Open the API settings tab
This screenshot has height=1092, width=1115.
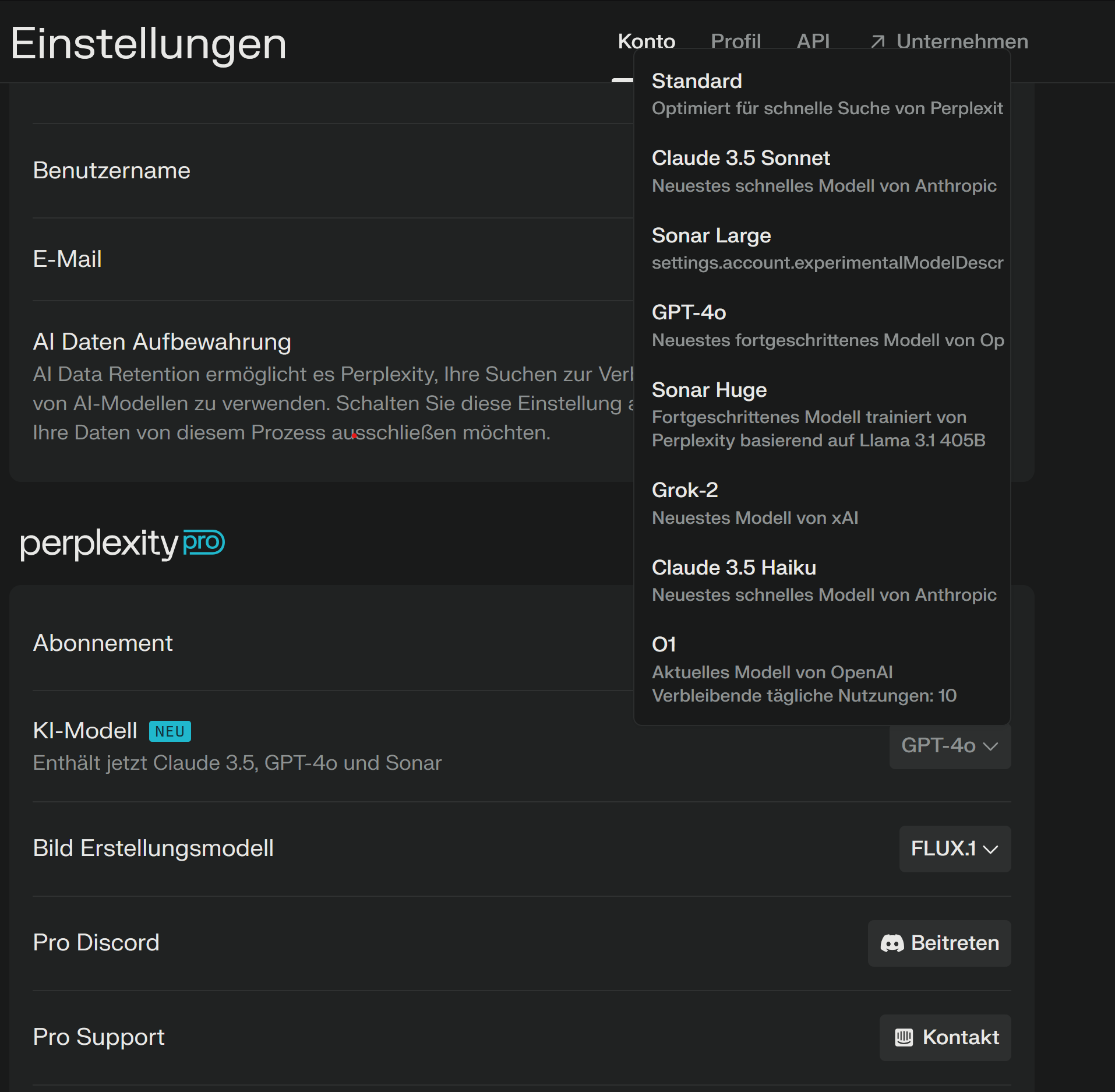(x=813, y=41)
